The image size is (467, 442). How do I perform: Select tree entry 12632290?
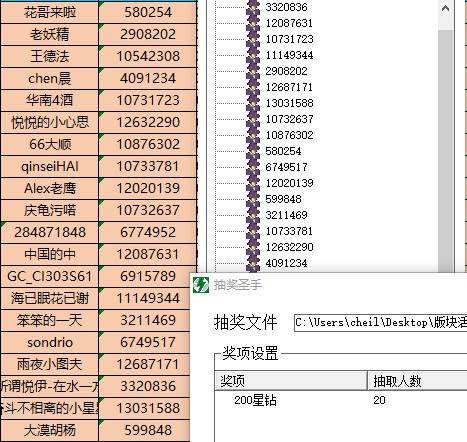289,247
